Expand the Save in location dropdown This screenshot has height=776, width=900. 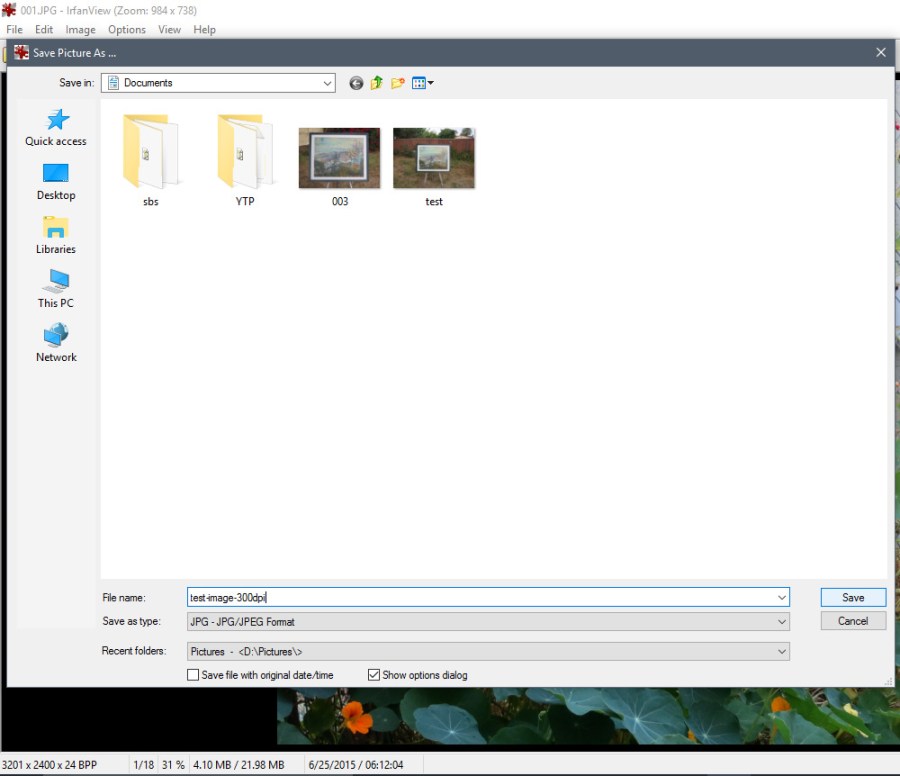(327, 83)
